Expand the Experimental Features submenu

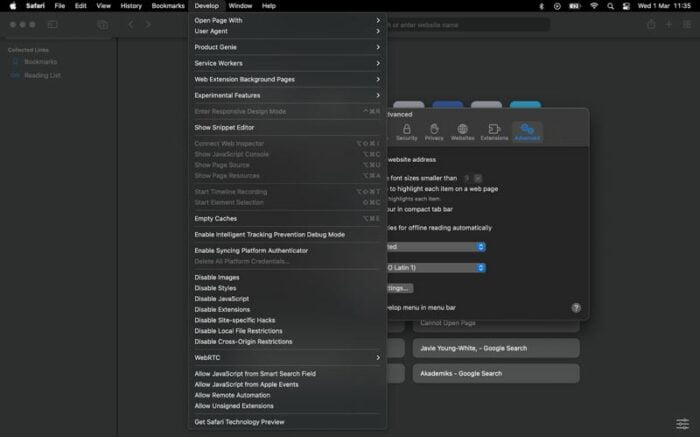pyautogui.click(x=287, y=95)
